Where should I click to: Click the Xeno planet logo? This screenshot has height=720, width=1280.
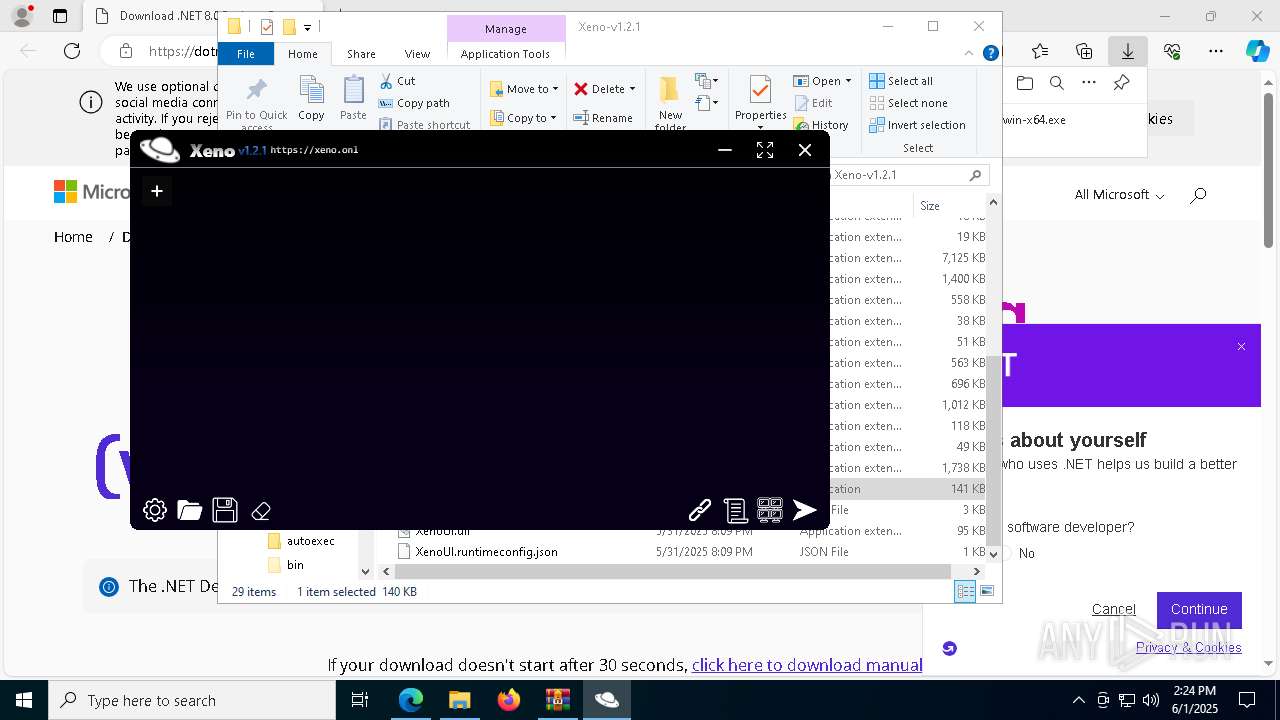[x=160, y=150]
